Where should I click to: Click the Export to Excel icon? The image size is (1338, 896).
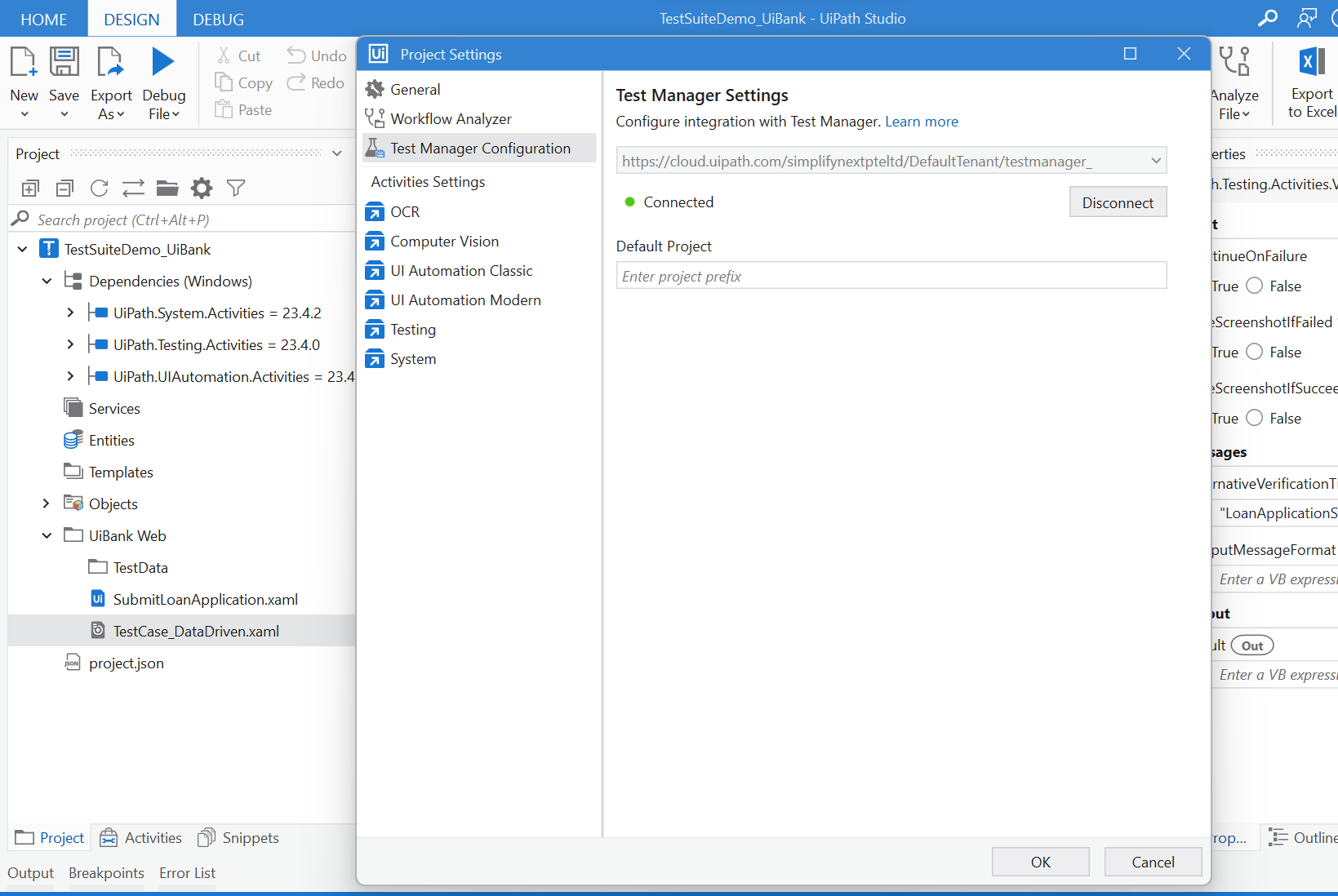1311,63
